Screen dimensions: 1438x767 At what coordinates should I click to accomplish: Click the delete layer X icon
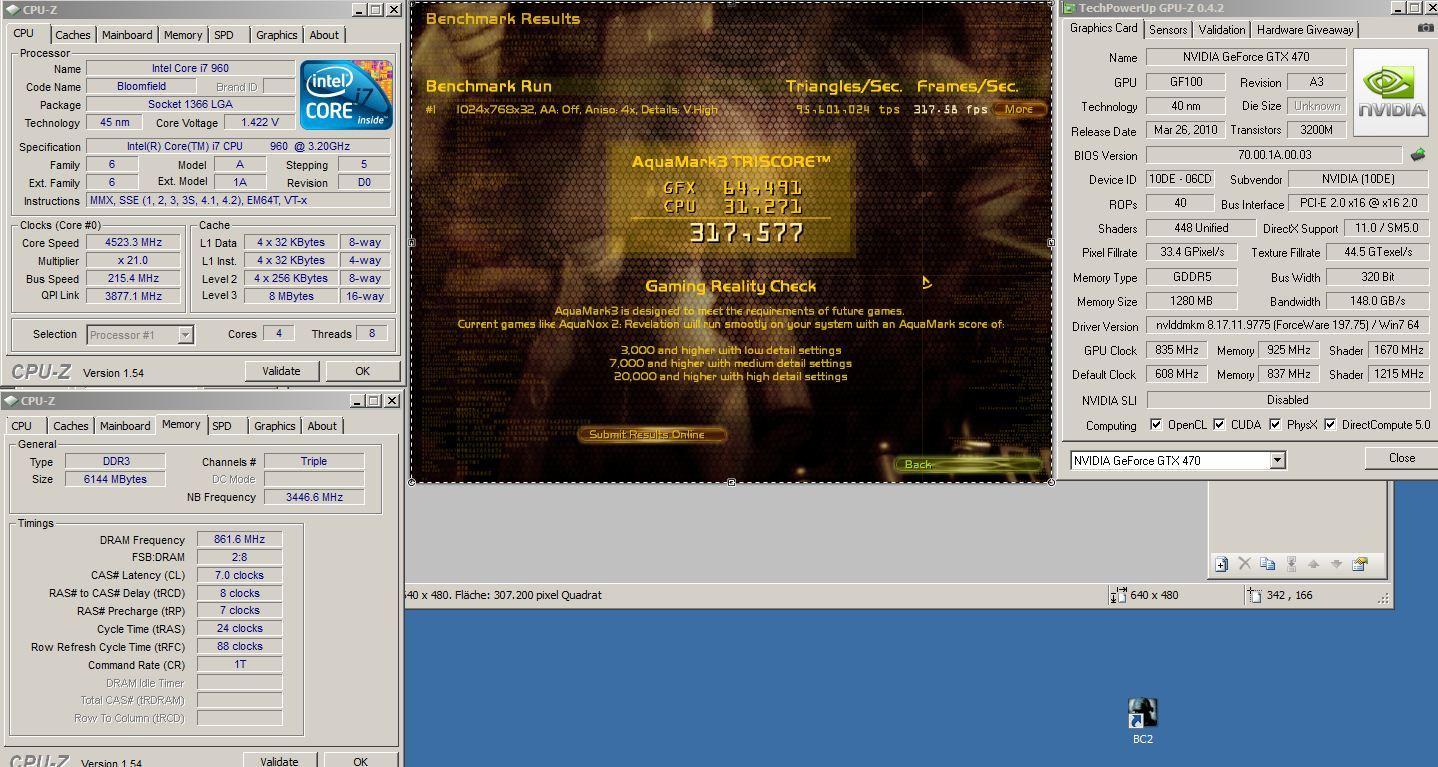[1244, 564]
